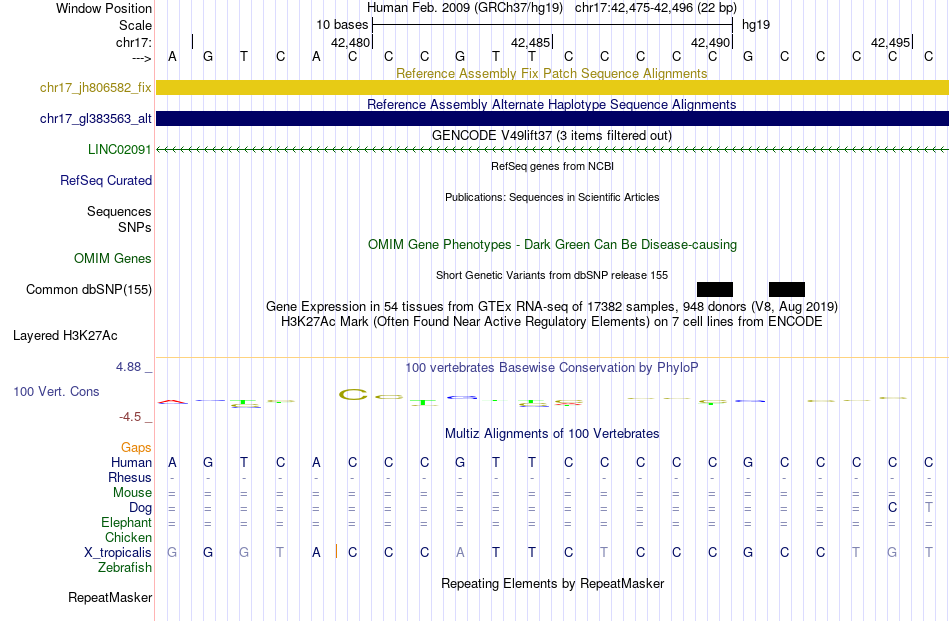Click the SNPs track label
950x621 pixels.
[135, 227]
